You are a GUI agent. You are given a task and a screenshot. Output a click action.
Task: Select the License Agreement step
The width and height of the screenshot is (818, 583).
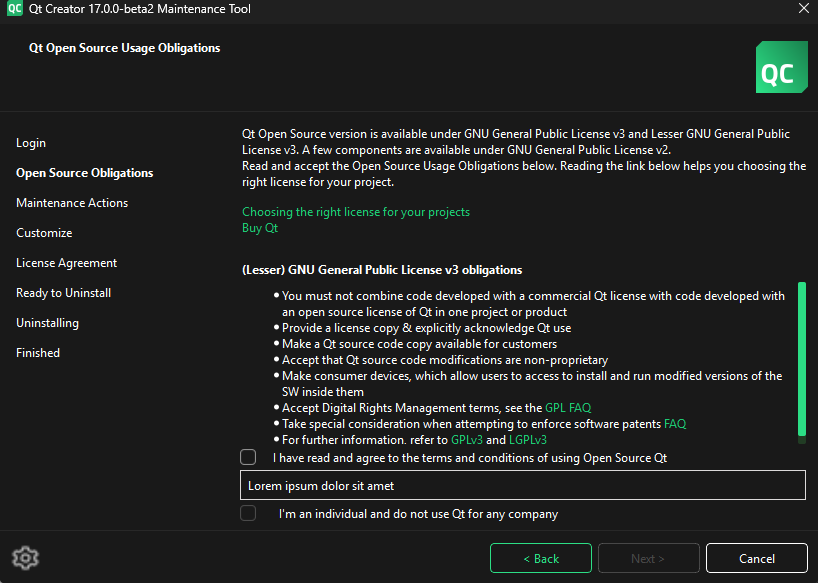click(66, 263)
